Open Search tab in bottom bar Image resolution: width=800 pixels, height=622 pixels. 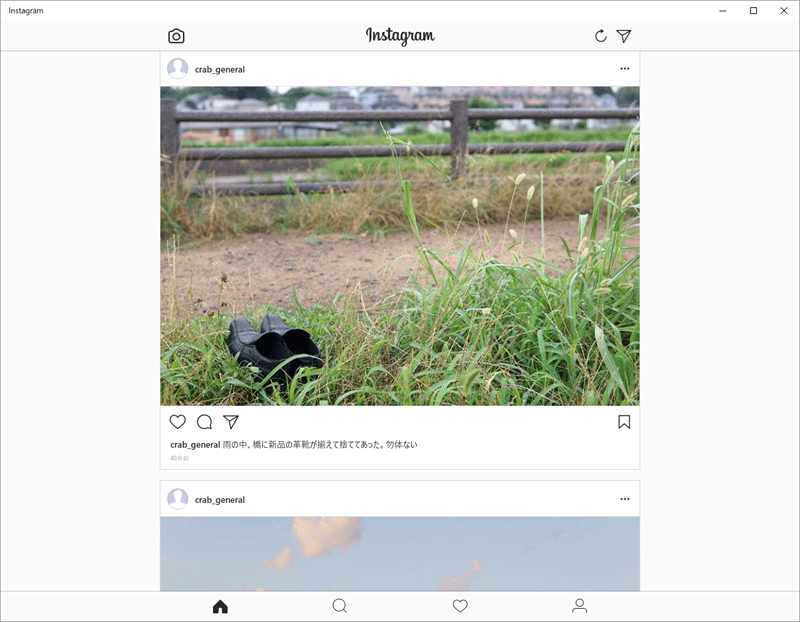340,606
